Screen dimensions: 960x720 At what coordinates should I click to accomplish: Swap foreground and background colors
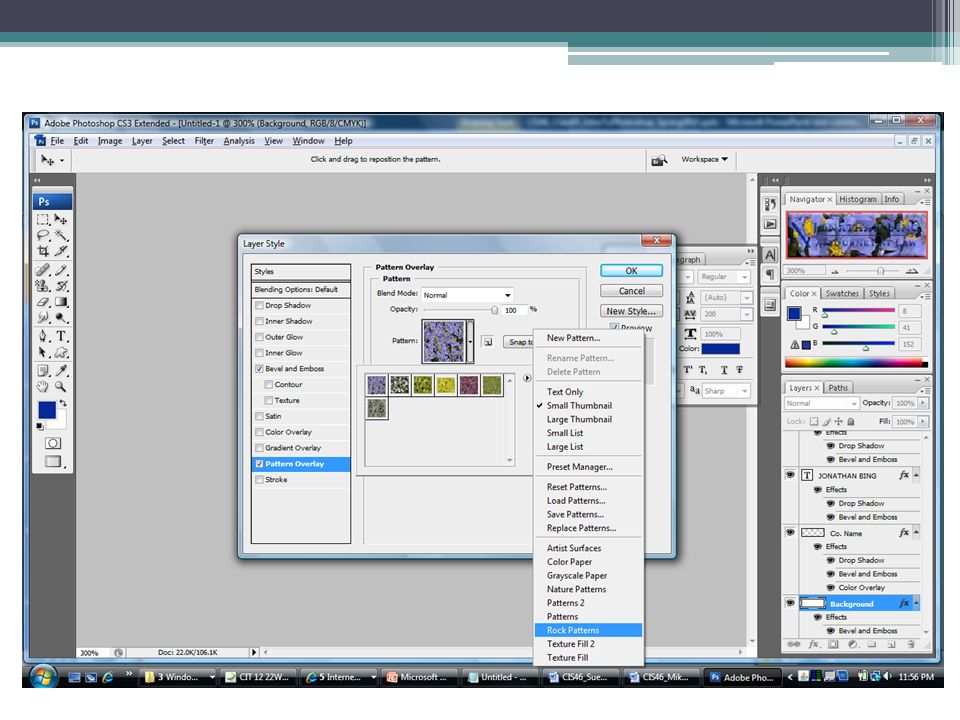coord(62,403)
